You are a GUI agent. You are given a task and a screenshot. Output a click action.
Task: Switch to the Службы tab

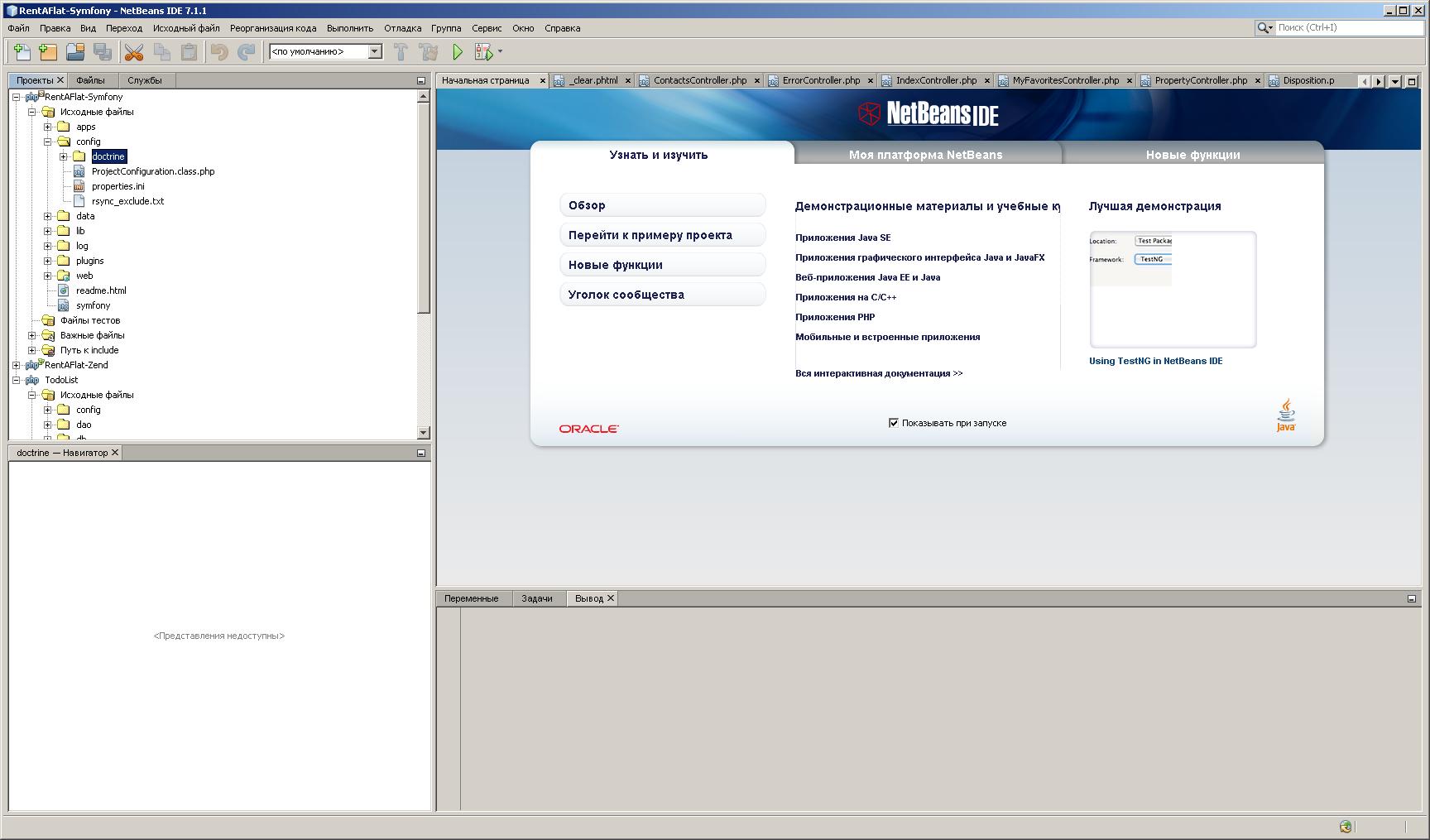145,80
